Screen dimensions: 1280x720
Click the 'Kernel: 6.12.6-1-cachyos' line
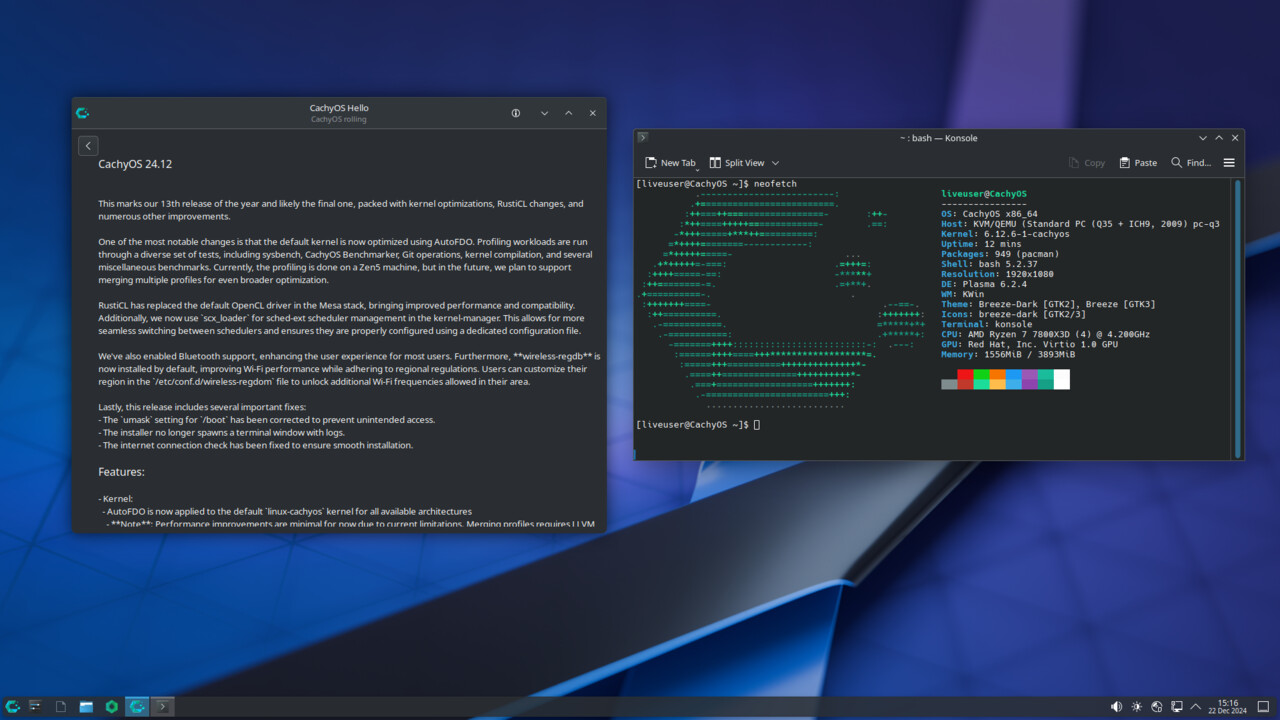[1005, 234]
